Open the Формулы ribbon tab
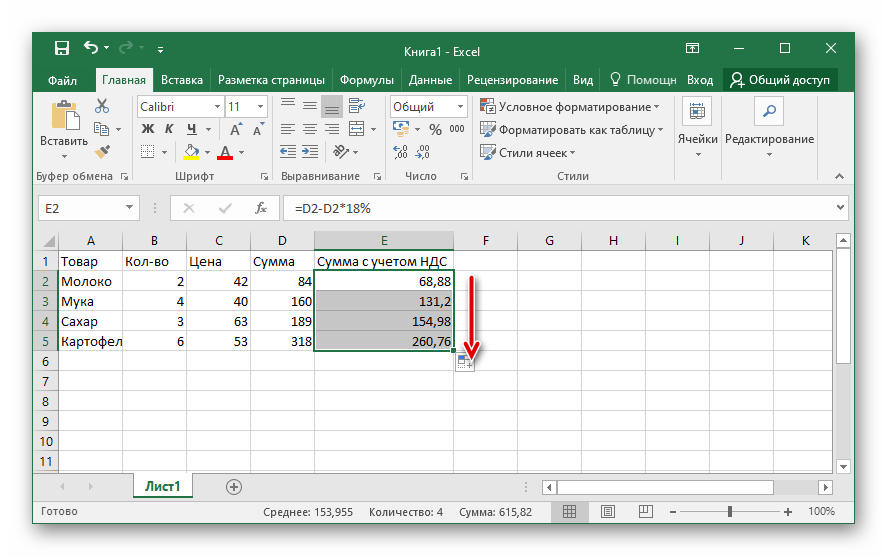The width and height of the screenshot is (887, 556). tap(366, 80)
